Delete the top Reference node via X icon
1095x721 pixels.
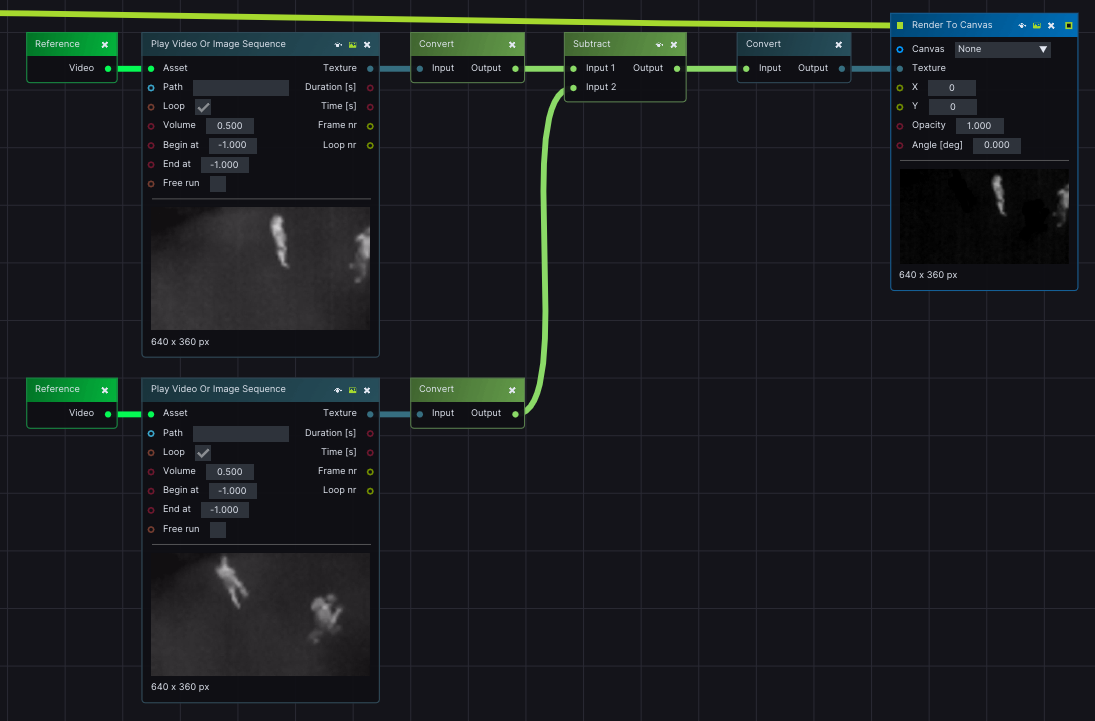tap(105, 45)
